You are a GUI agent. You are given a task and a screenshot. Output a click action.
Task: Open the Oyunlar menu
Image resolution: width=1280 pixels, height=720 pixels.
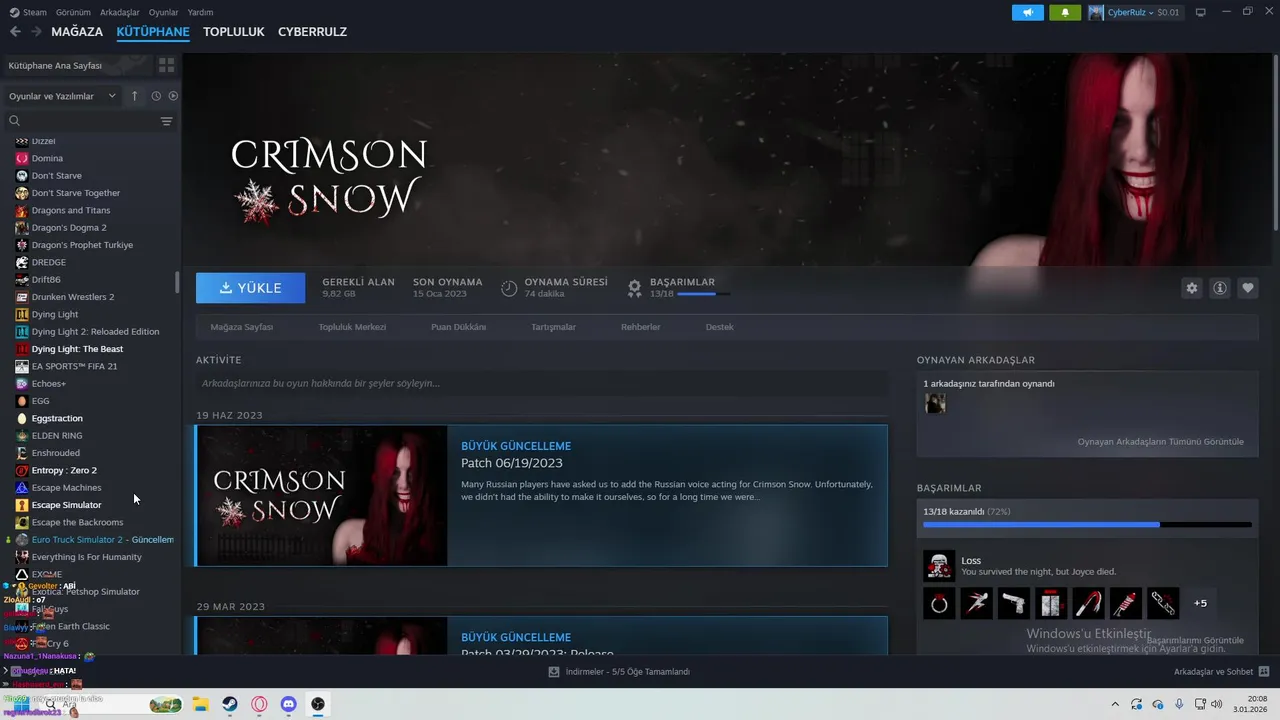(163, 12)
